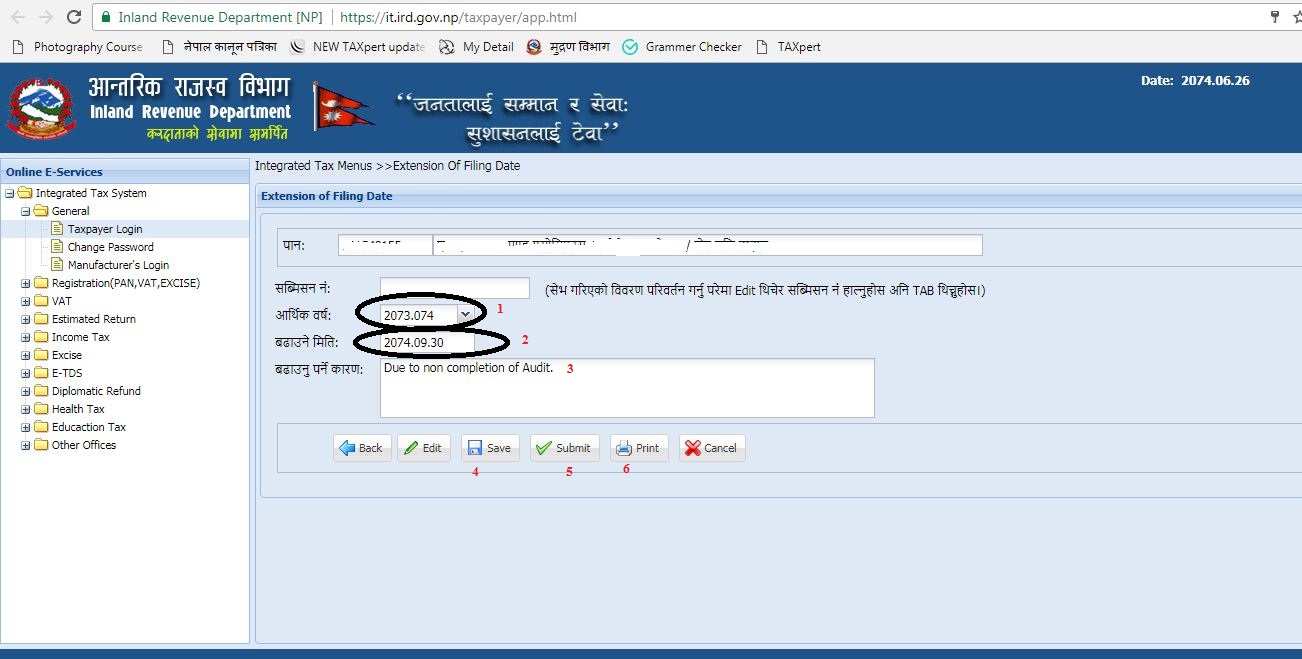Click the Taxpayer Login document icon
The height and width of the screenshot is (659, 1302).
click(x=57, y=229)
